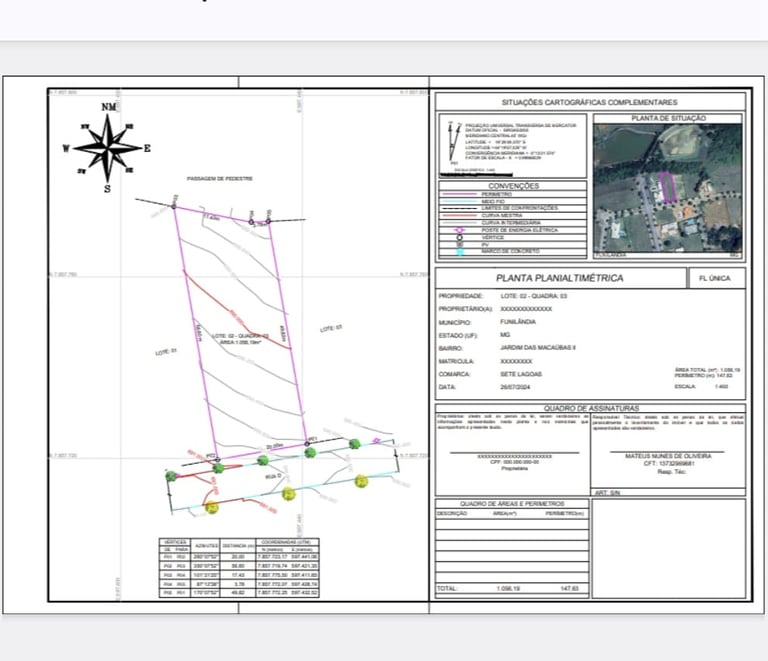Click the dashed black confrontation limits line sample
The image size is (768, 661).
(x=458, y=209)
